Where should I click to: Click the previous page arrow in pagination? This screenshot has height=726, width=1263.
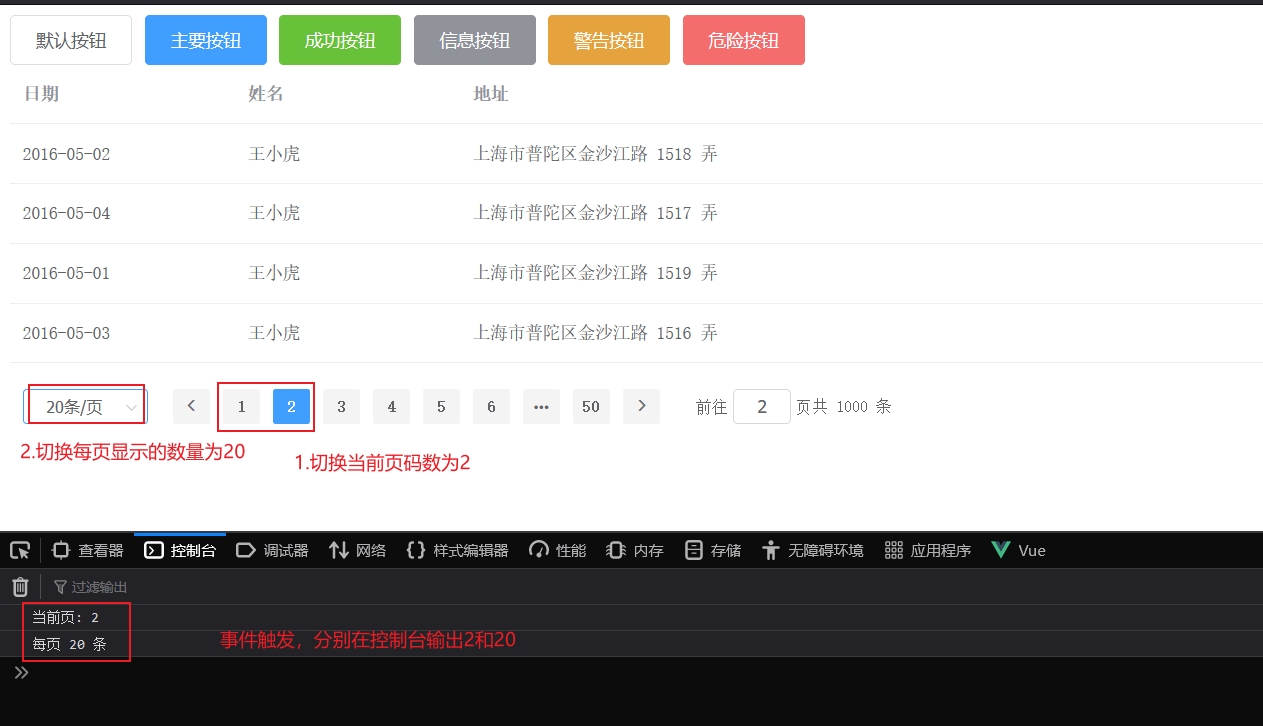pyautogui.click(x=191, y=406)
